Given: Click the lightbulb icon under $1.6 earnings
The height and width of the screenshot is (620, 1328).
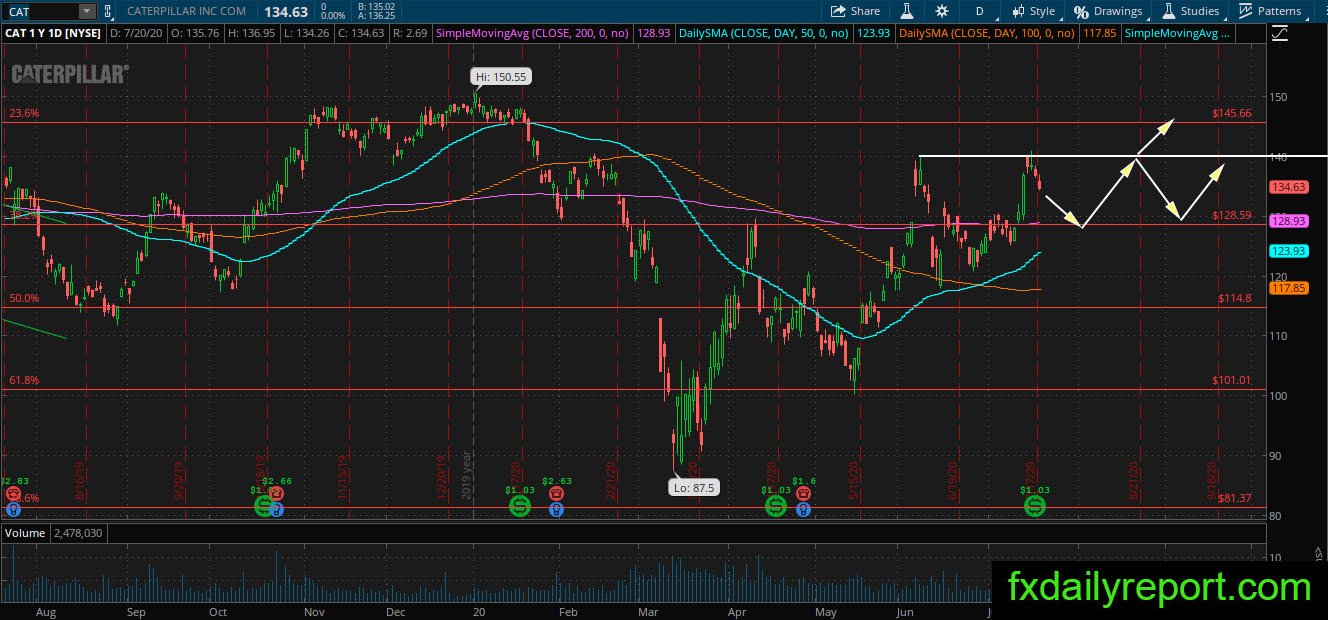Looking at the screenshot, I should pos(802,509).
